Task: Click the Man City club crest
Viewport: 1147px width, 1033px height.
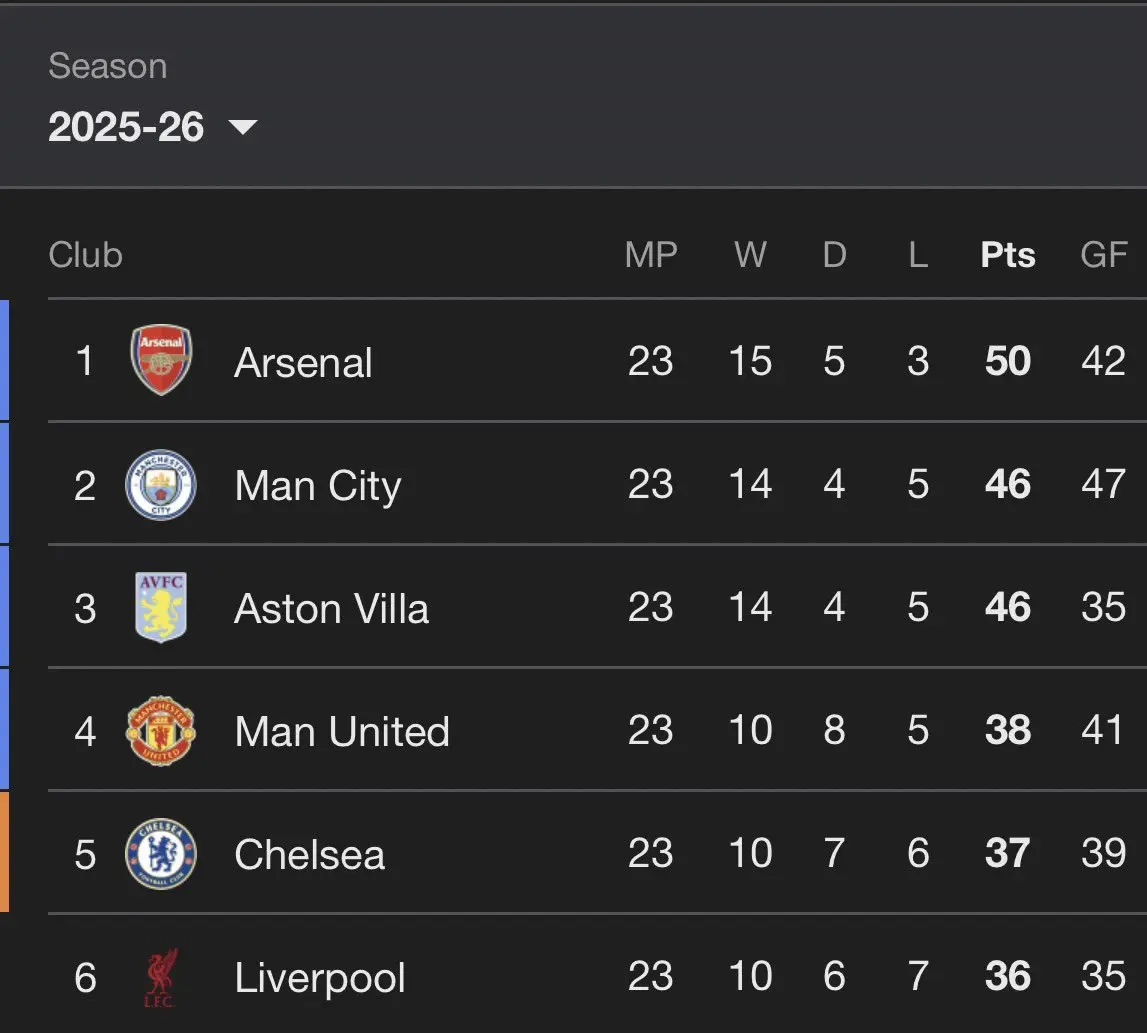Action: click(161, 485)
